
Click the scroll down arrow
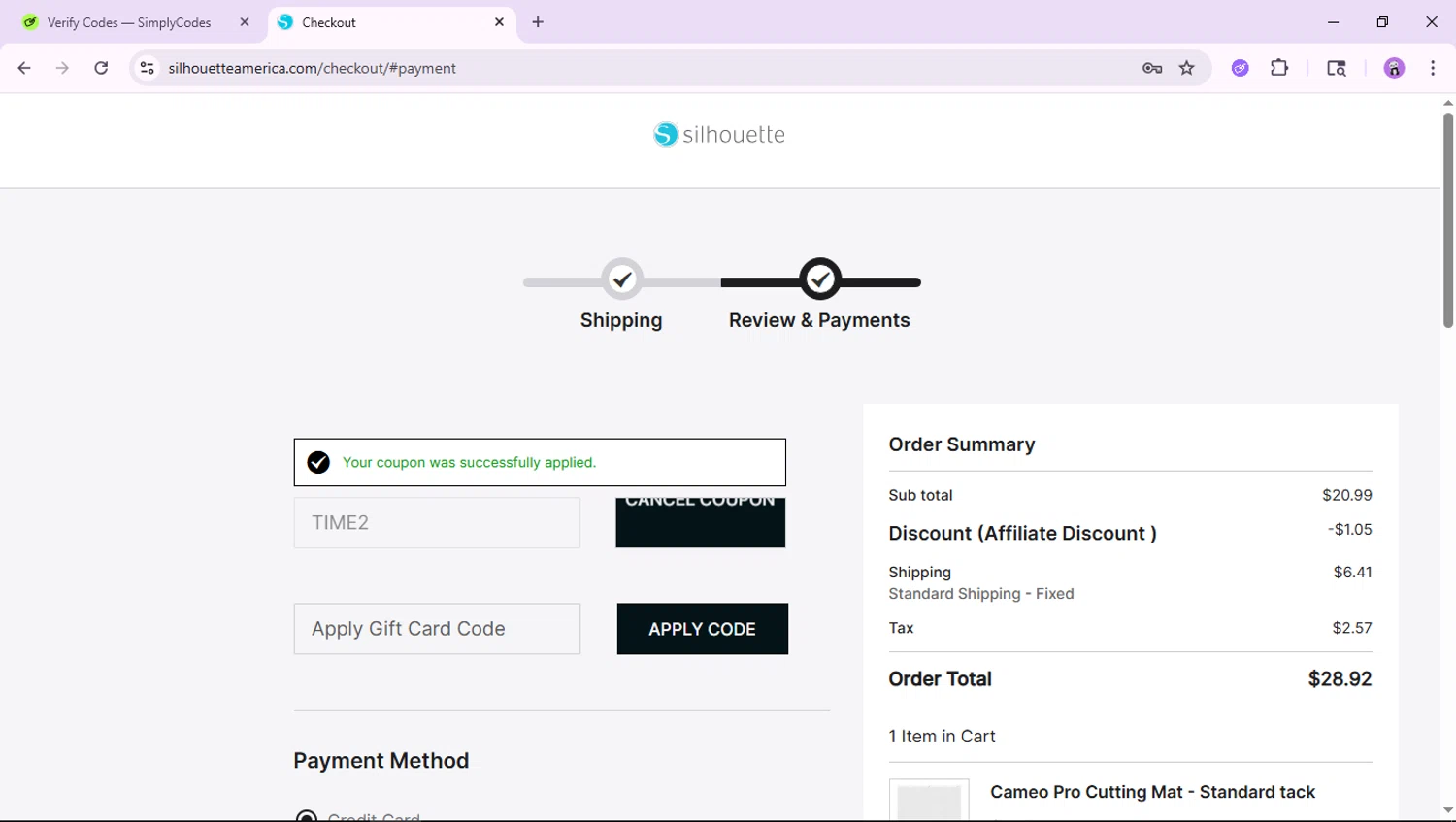click(1447, 810)
